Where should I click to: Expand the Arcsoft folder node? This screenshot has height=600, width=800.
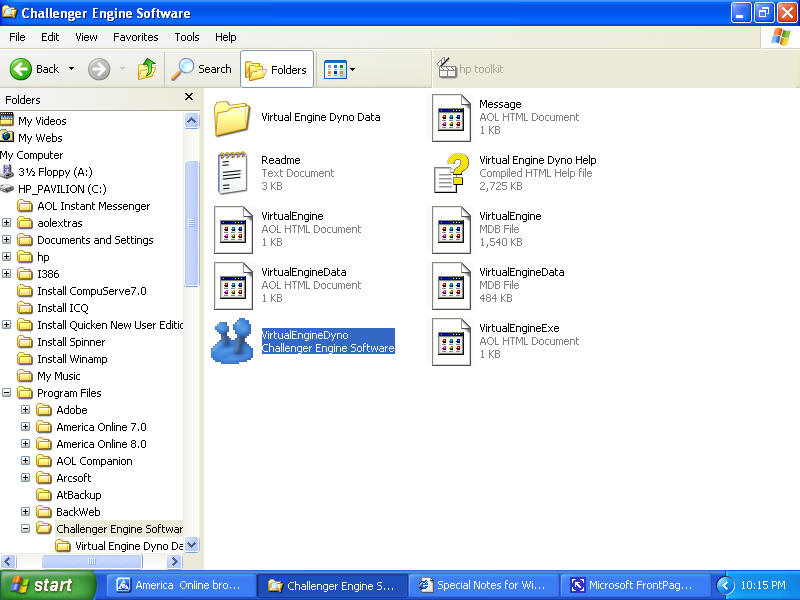26,478
